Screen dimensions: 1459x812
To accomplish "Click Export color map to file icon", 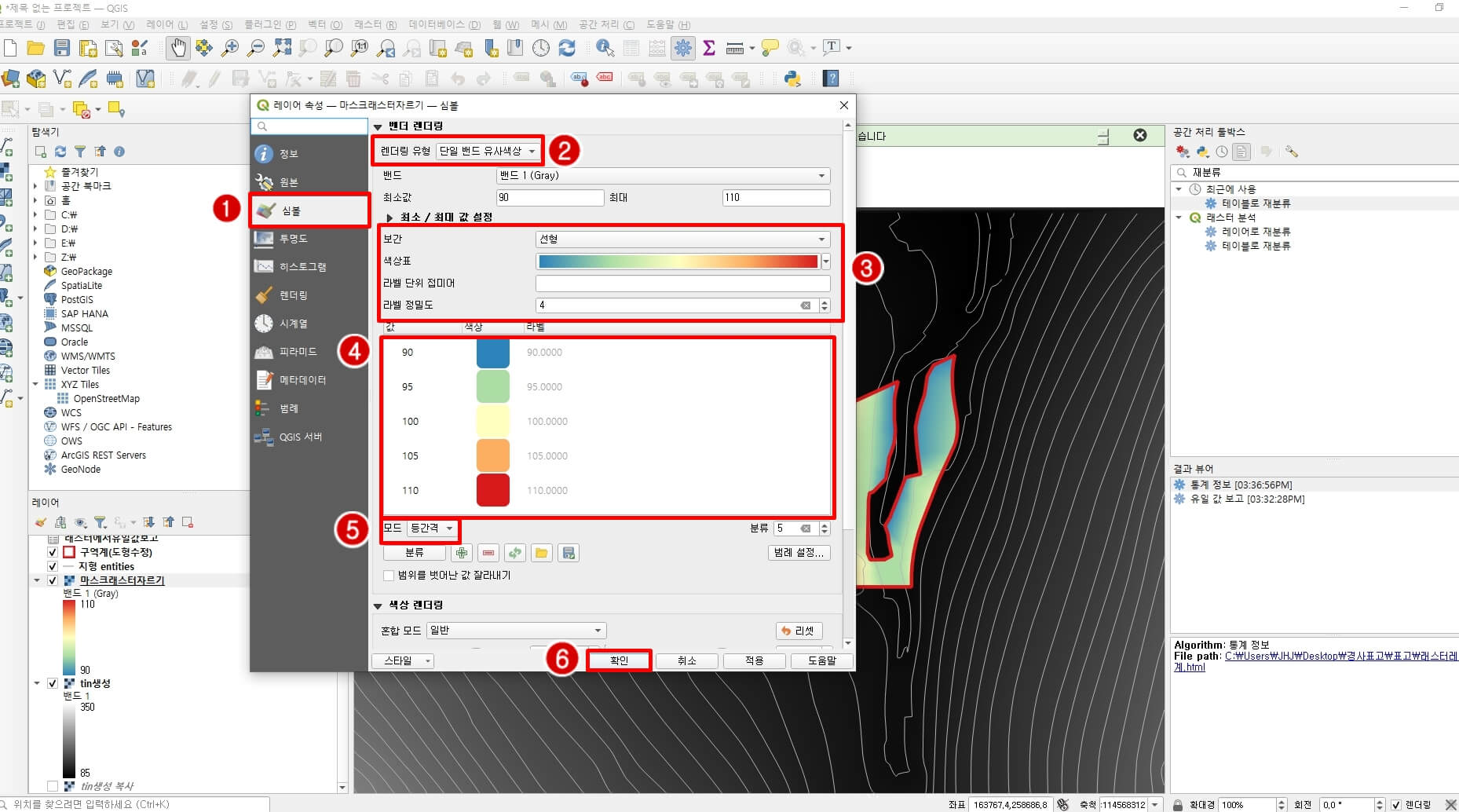I will (x=569, y=553).
